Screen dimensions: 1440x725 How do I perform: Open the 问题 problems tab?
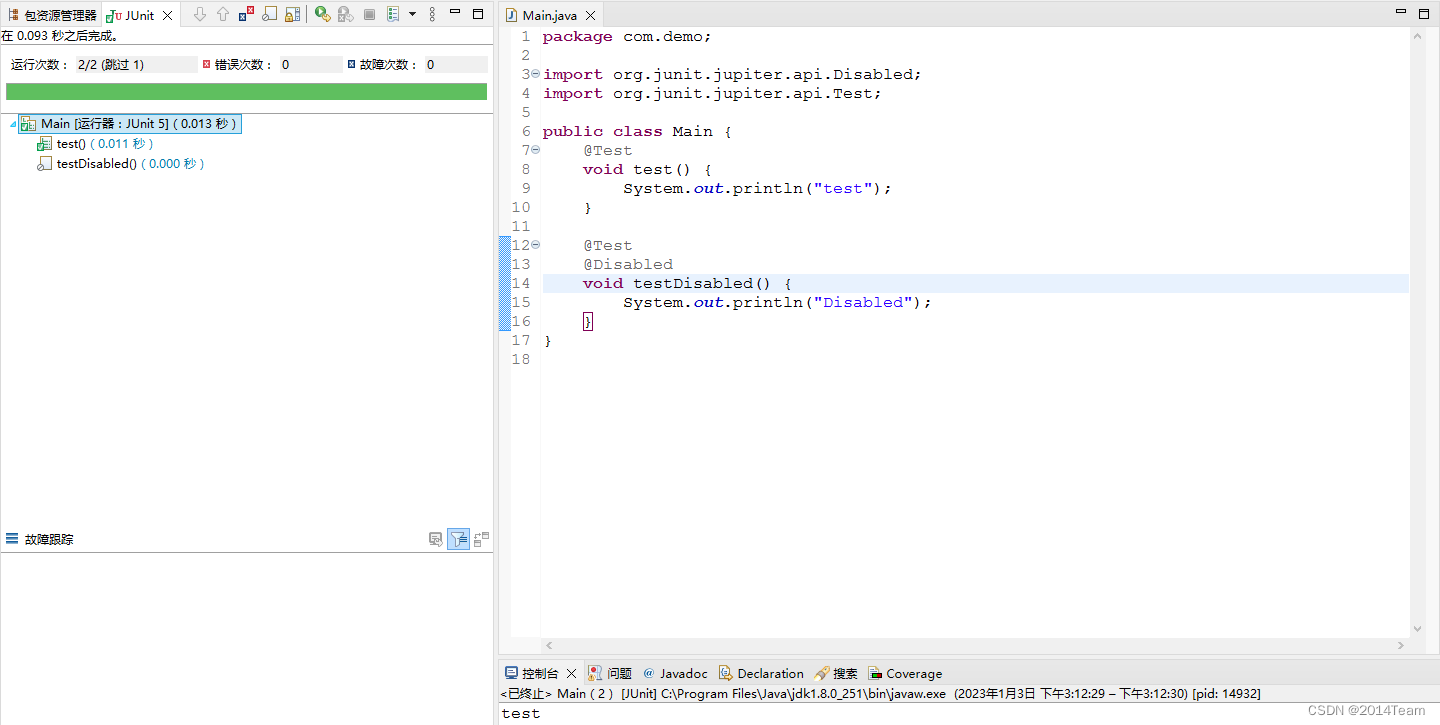click(610, 673)
